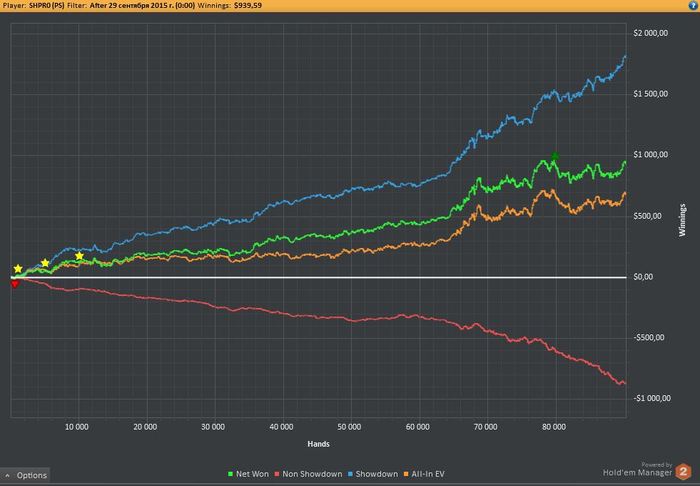Click the blue Showdown legend color square

(350, 474)
